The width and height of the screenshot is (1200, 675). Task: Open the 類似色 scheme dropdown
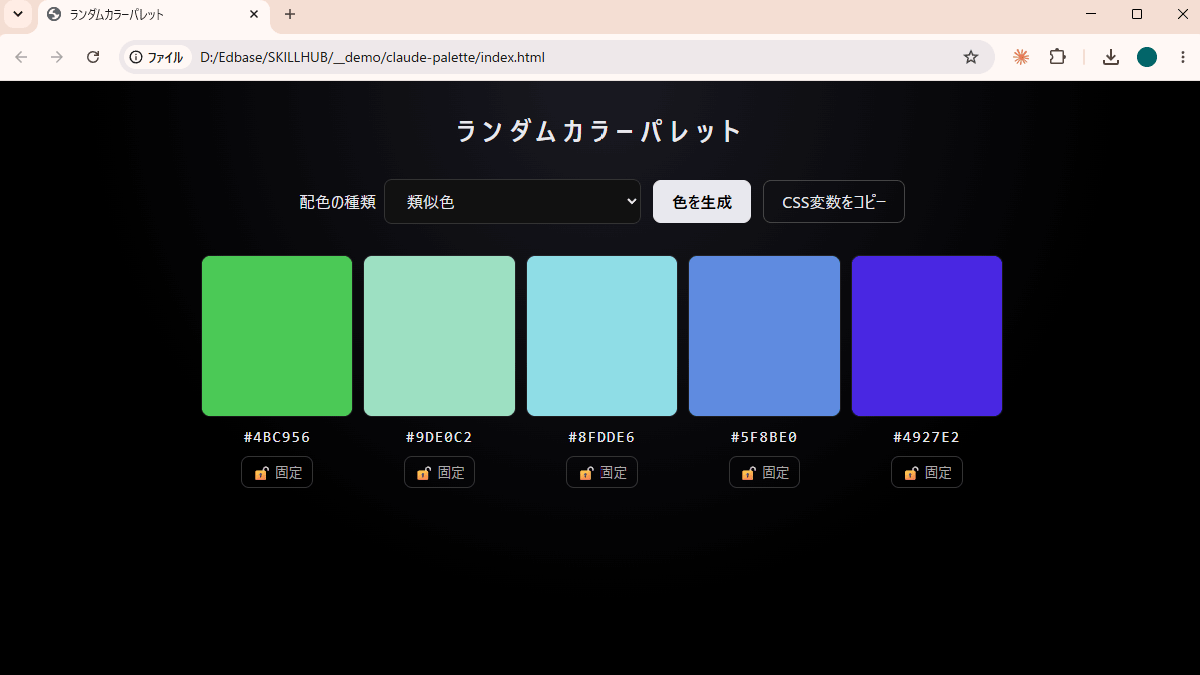(512, 202)
